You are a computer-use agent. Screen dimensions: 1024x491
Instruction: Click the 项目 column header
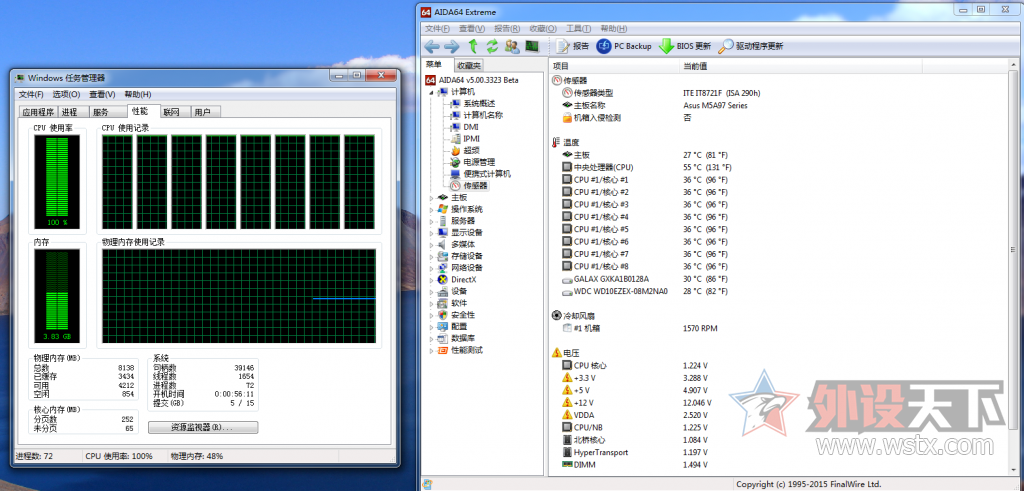click(x=615, y=66)
